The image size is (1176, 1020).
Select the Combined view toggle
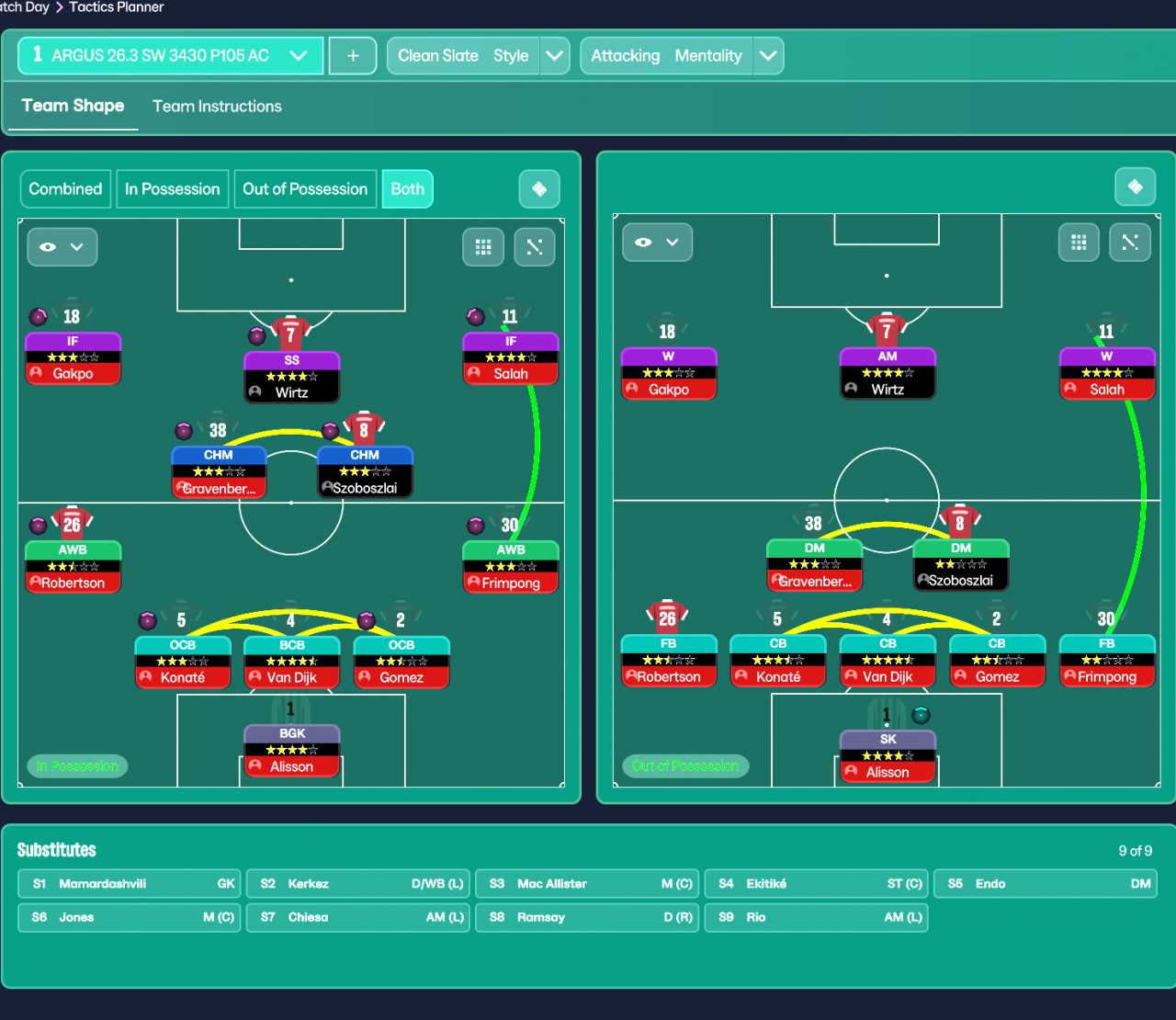pyautogui.click(x=65, y=188)
